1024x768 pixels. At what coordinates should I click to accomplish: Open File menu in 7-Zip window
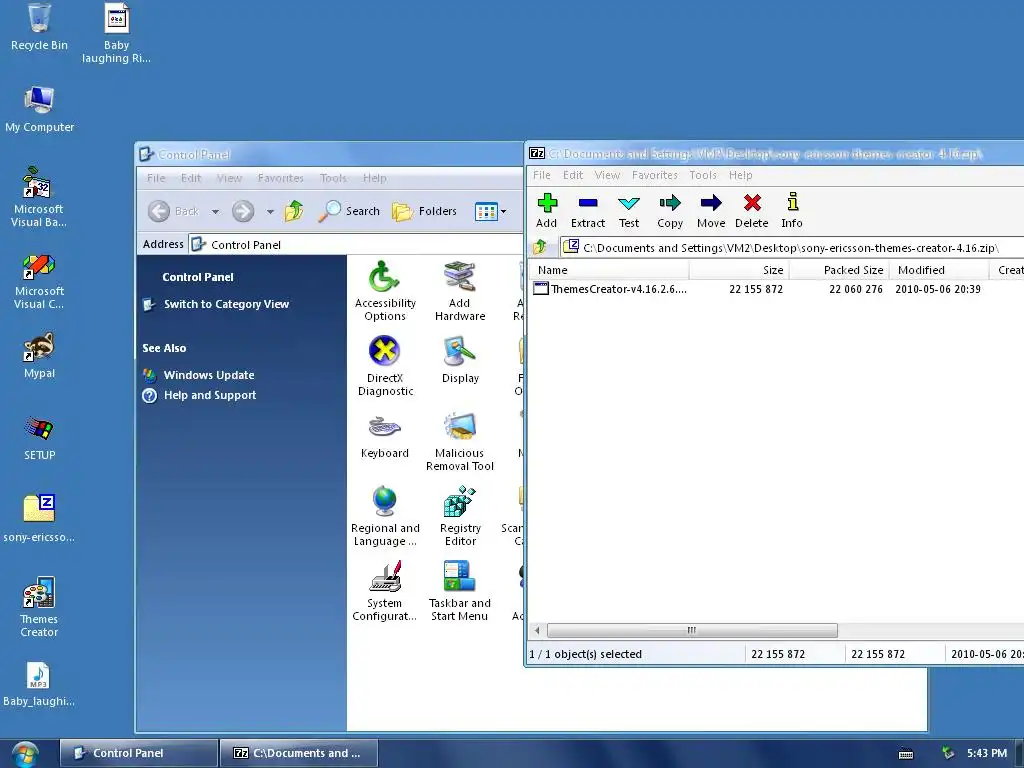tap(541, 175)
